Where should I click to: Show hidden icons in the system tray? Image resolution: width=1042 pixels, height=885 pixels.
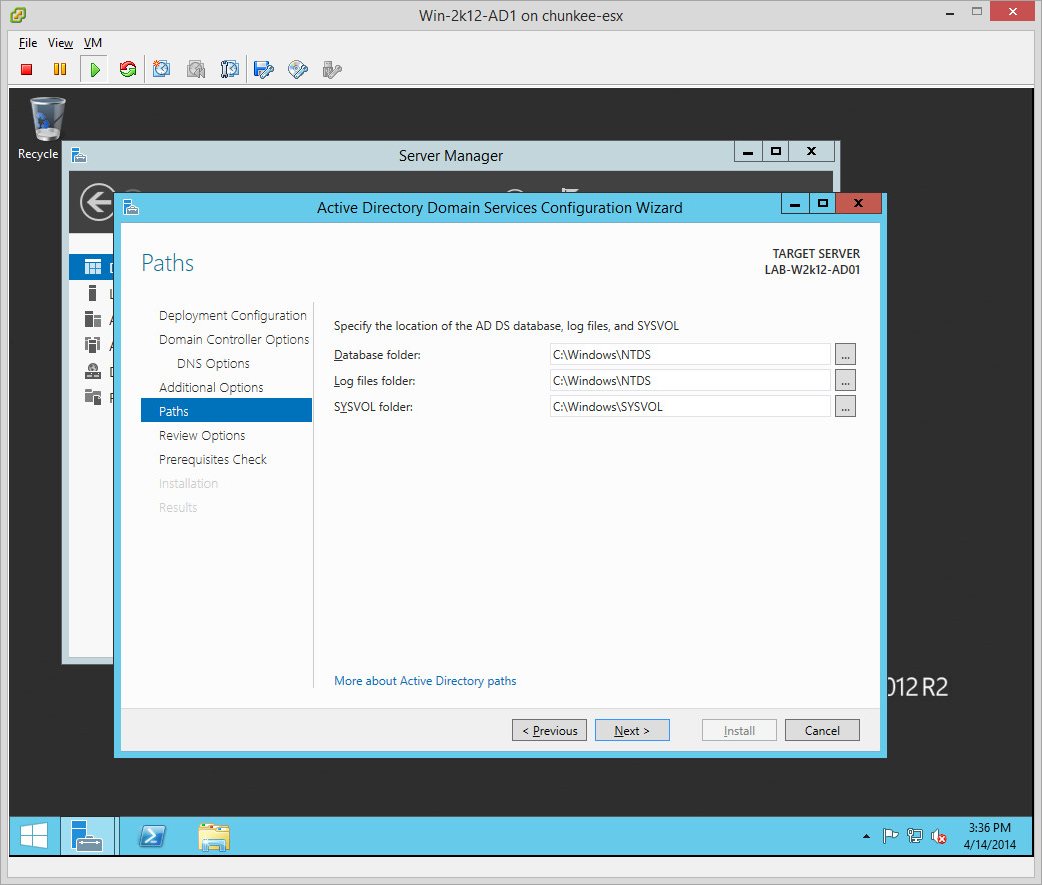pos(866,837)
